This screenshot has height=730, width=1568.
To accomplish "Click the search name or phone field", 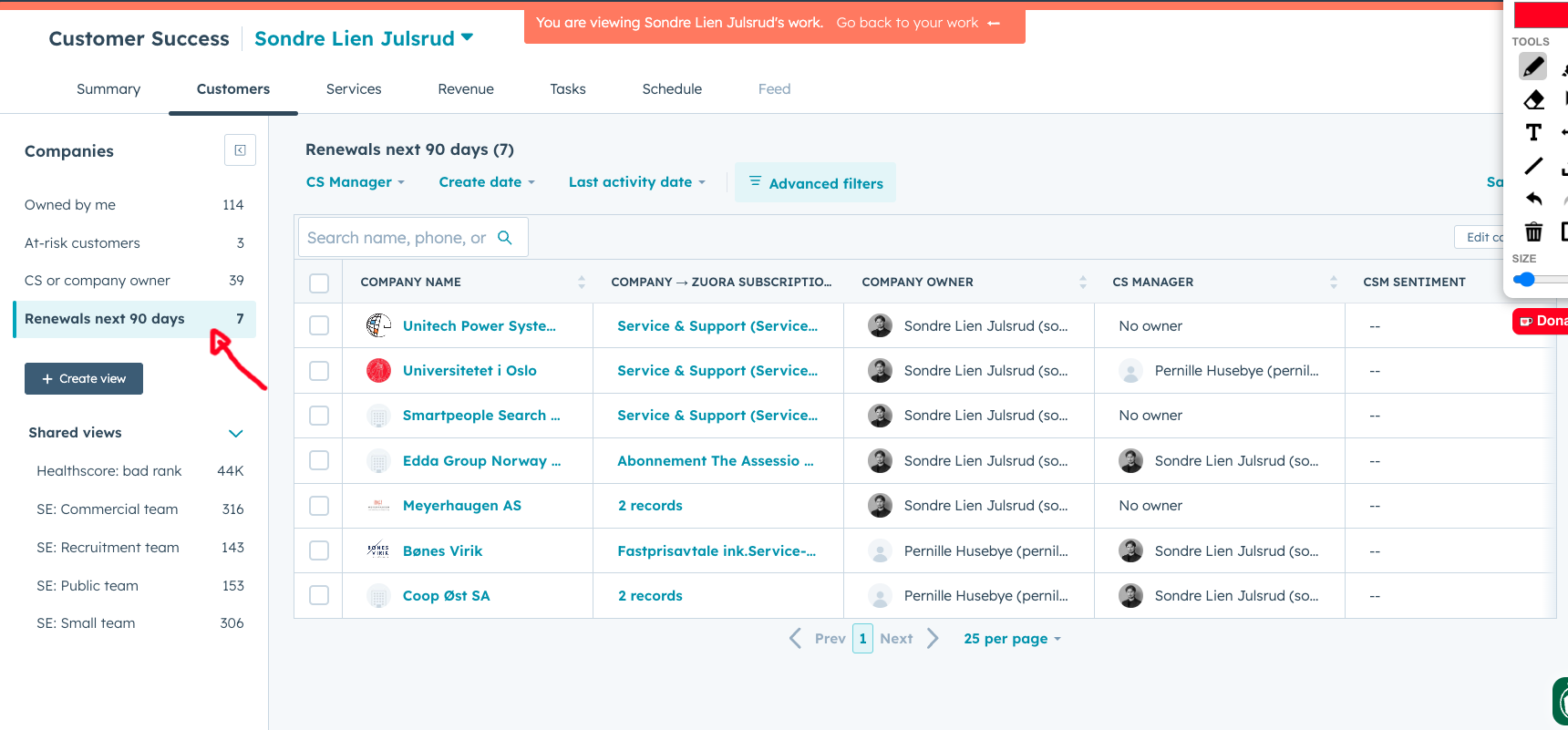I will click(397, 238).
